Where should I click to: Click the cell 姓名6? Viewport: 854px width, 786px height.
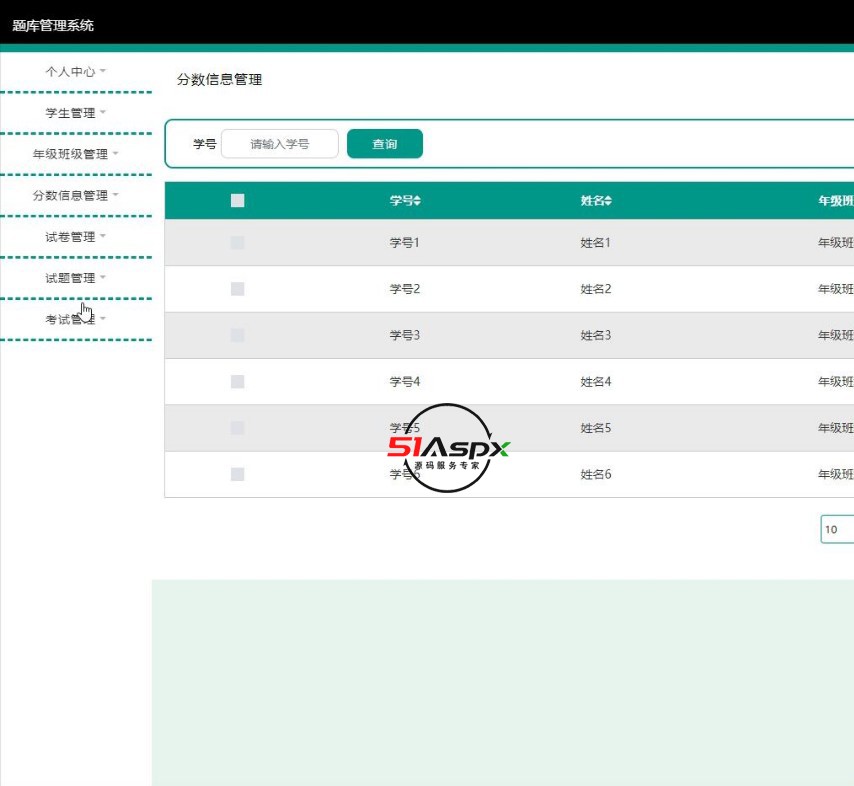[x=596, y=474]
